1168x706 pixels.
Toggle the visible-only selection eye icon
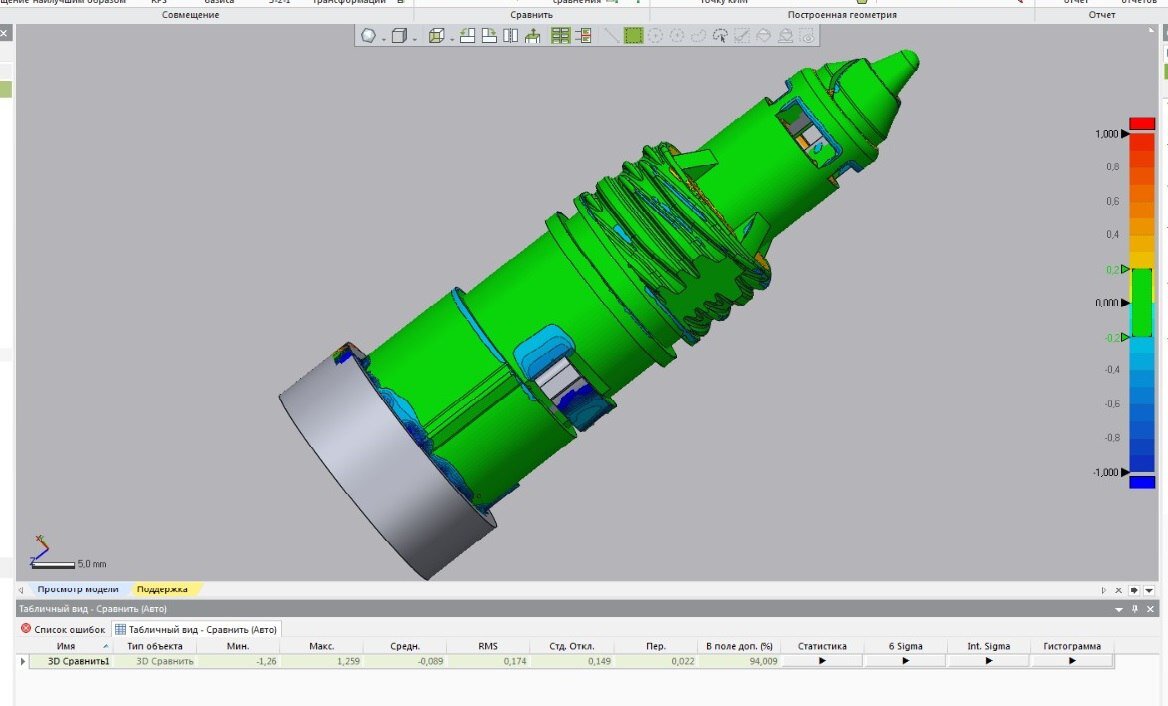807,35
